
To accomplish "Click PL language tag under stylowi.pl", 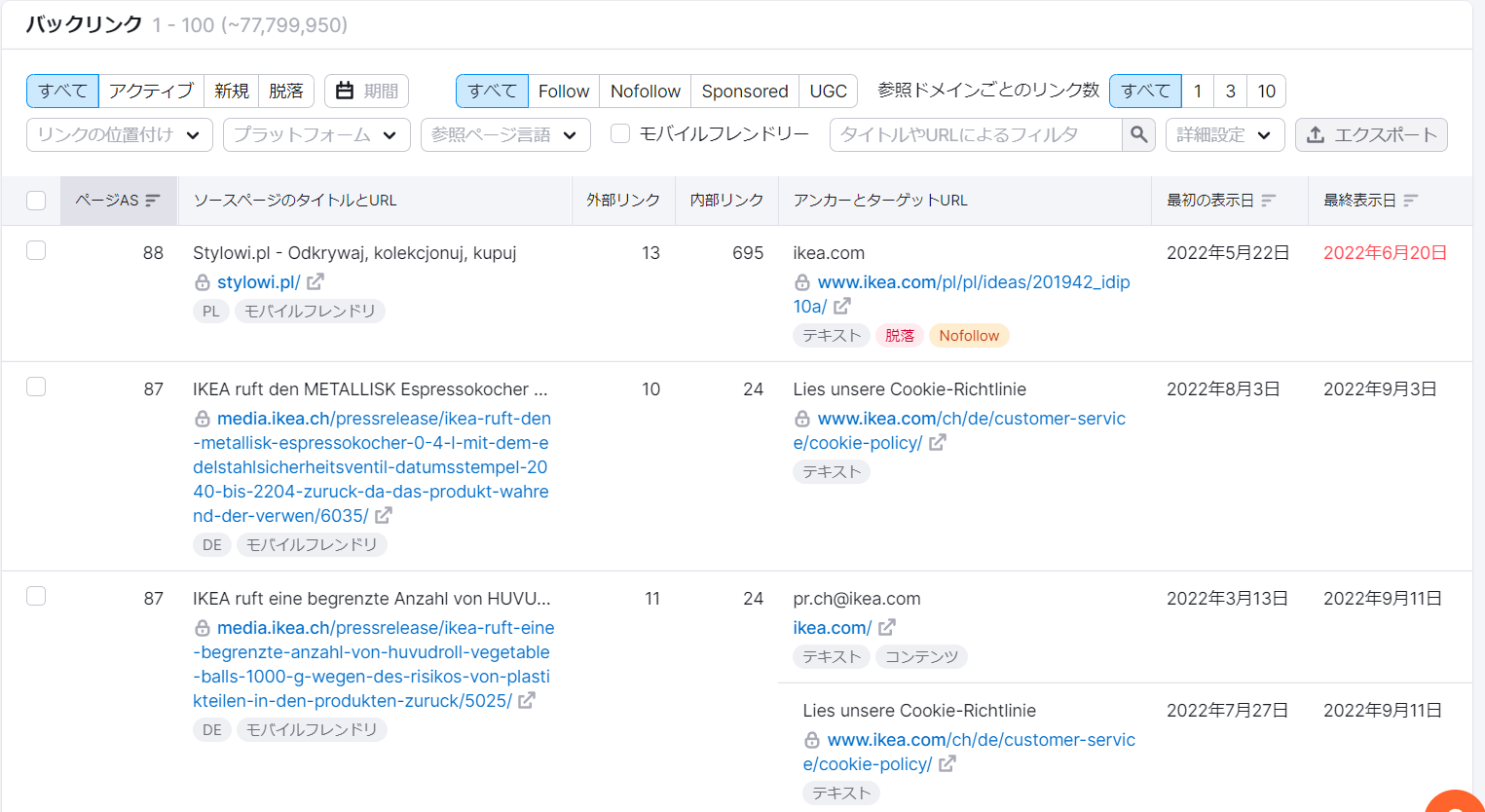I will 211,311.
